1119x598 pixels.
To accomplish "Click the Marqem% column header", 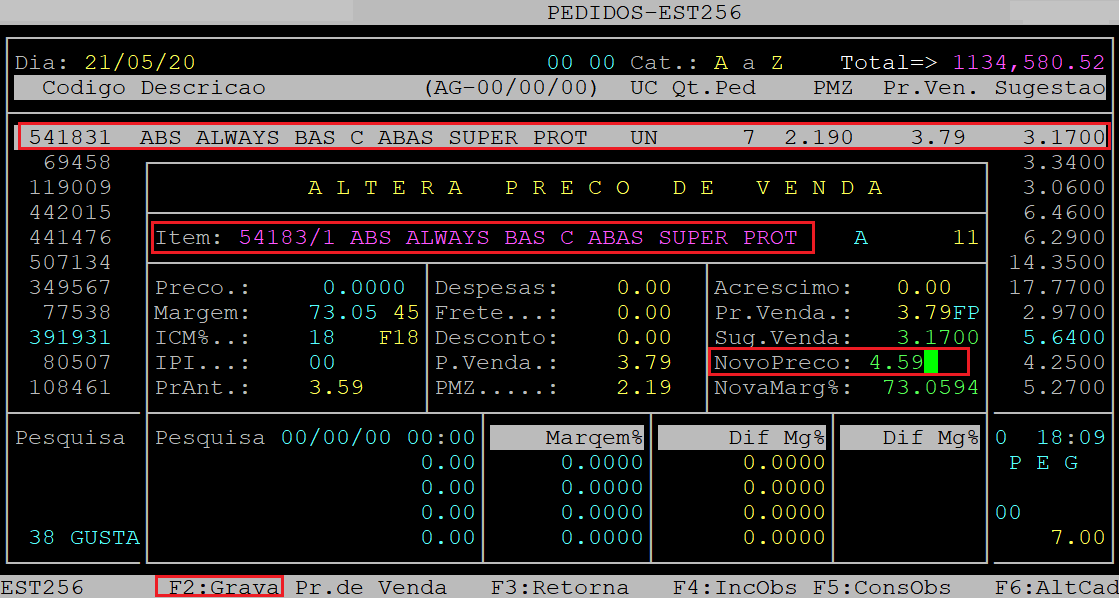I will point(593,437).
